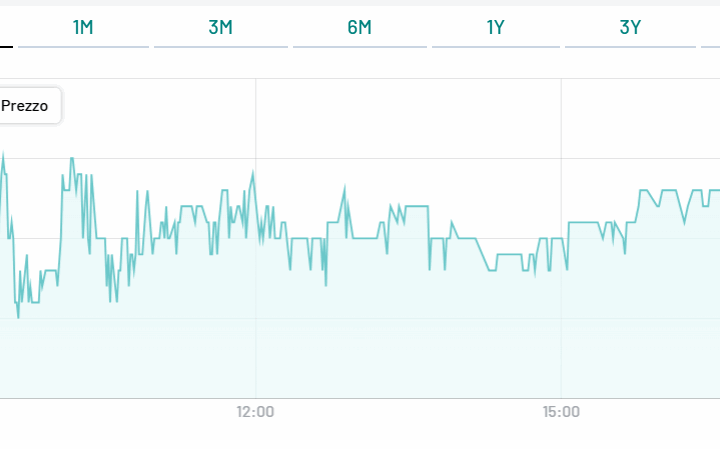This screenshot has height=449, width=720.
Task: Click the price line at its right edge
Action: (x=716, y=190)
